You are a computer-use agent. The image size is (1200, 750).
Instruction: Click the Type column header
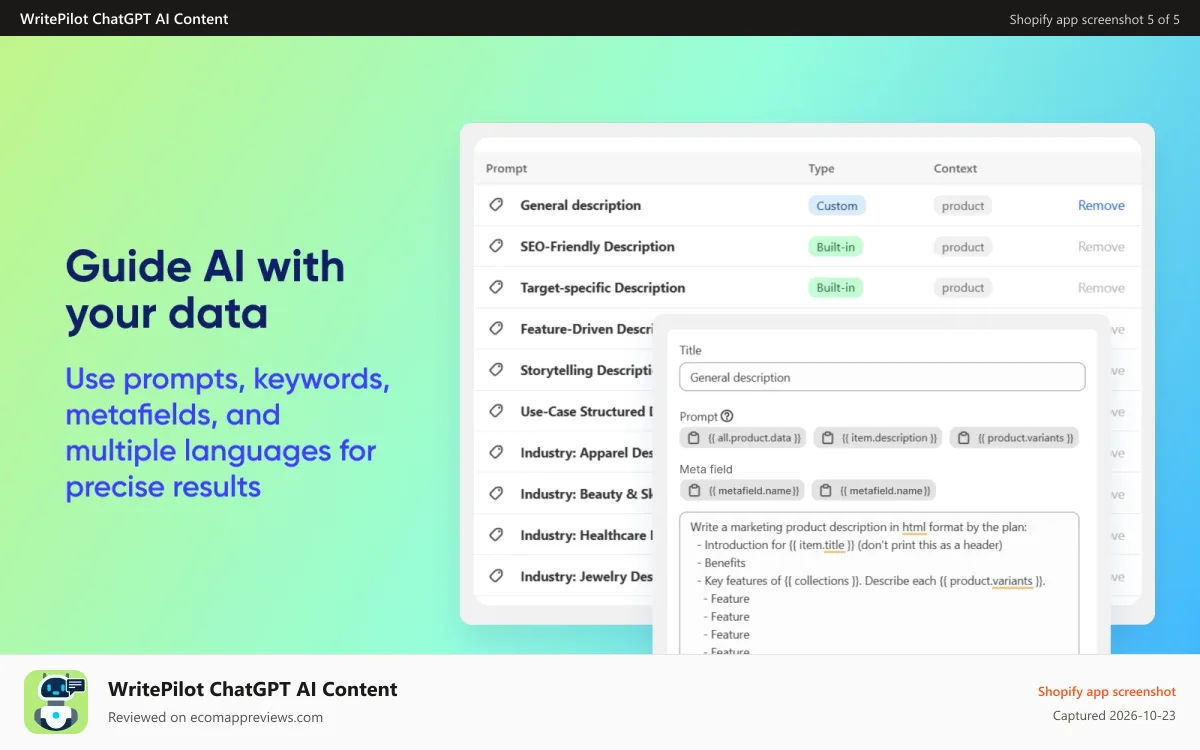click(821, 168)
